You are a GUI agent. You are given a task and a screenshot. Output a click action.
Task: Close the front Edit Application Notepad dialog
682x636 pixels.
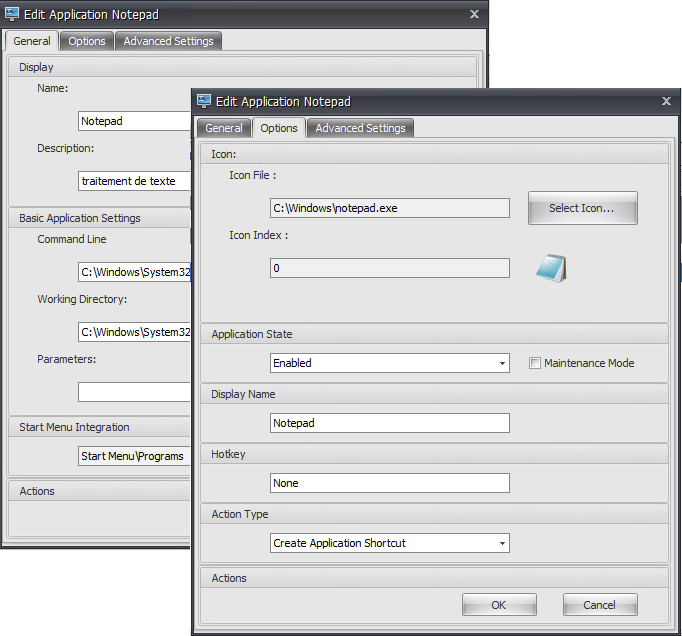pos(666,102)
